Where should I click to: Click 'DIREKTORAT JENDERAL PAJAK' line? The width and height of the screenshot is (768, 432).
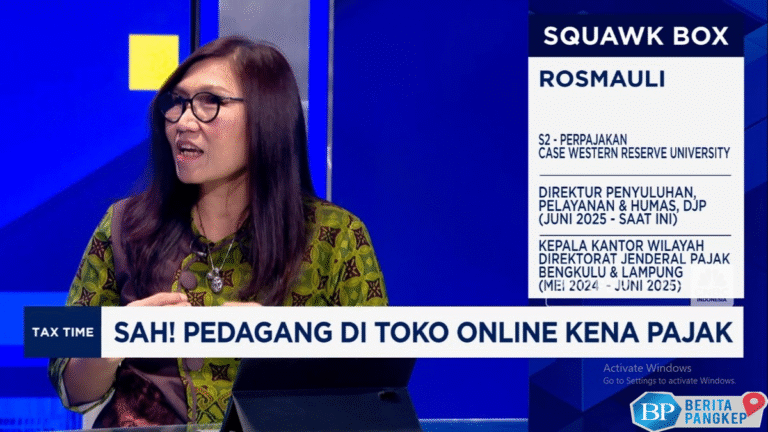tap(634, 258)
